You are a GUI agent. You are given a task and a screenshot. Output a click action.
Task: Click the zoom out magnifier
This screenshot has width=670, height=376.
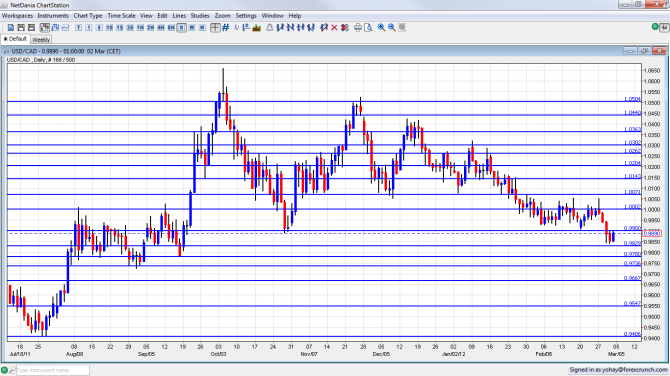[x=391, y=28]
